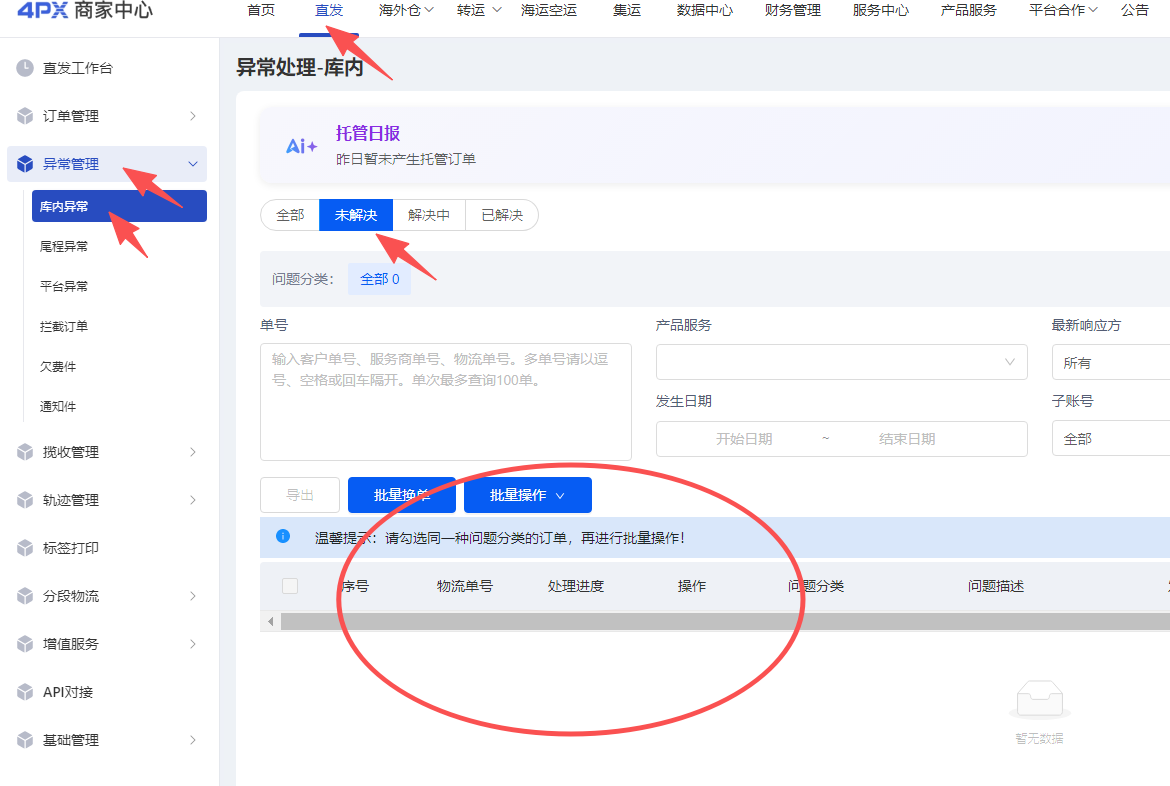Click the clock icon beside 直发工作台

tap(25, 68)
